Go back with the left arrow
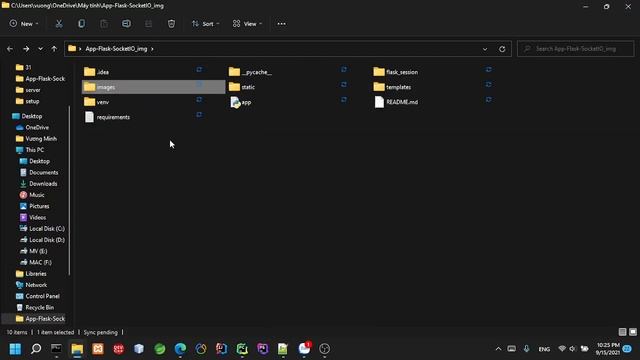Image resolution: width=640 pixels, height=360 pixels. point(10,49)
